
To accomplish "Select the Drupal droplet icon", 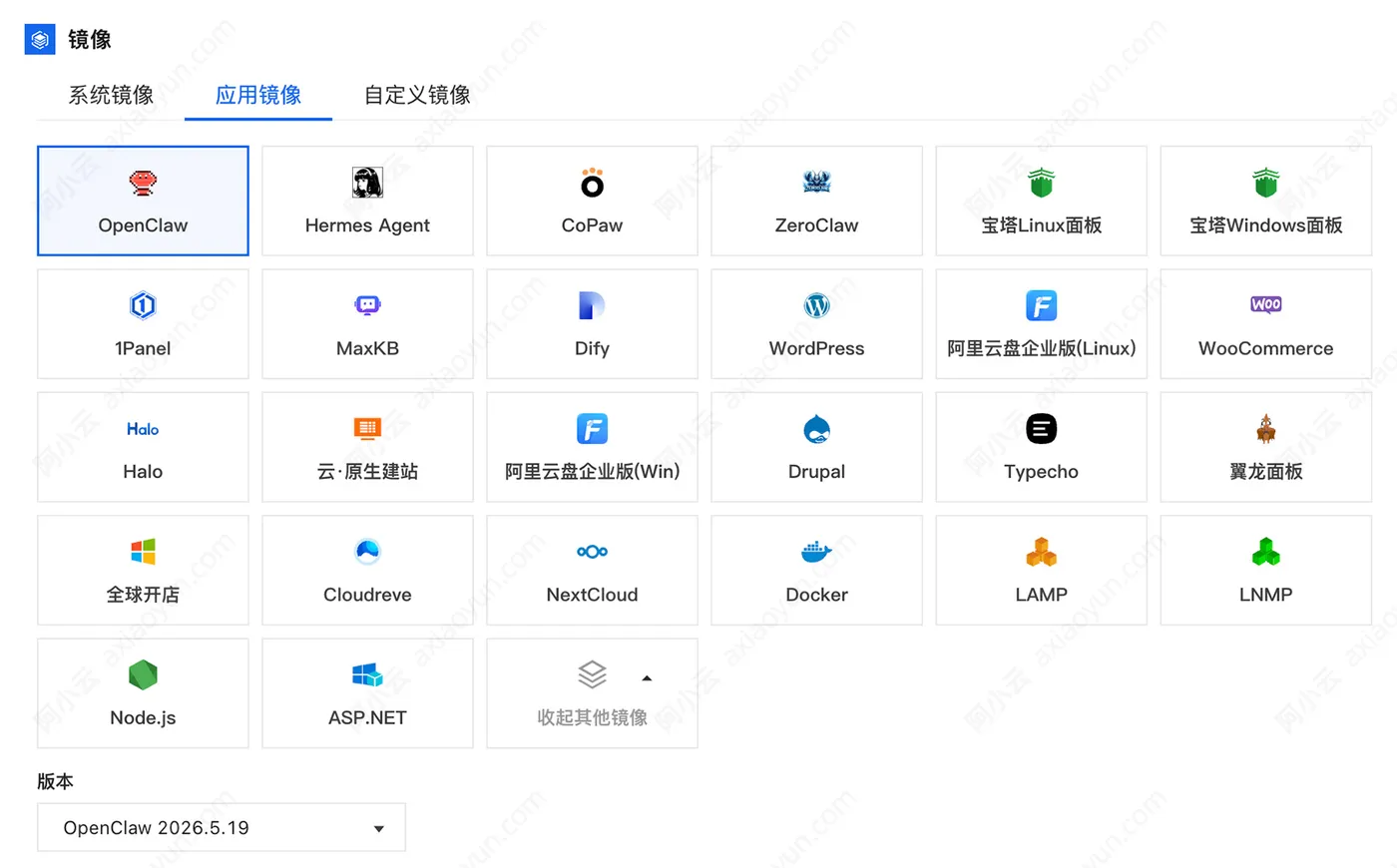I will pos(816,429).
